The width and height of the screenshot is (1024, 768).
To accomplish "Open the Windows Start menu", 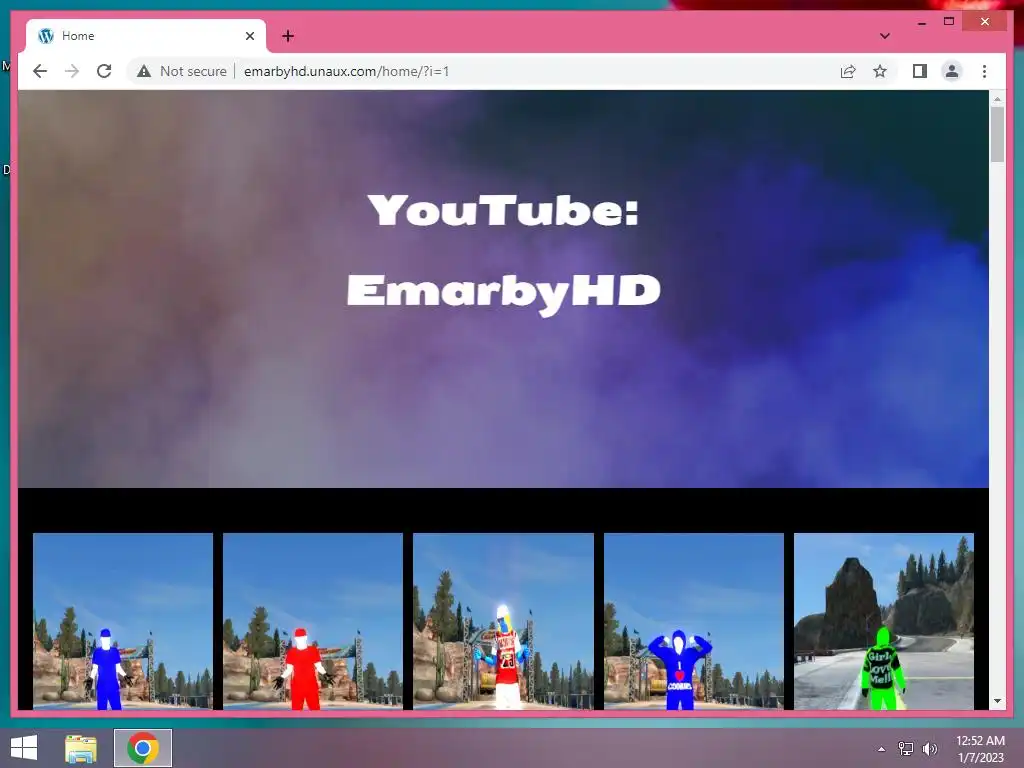I will (24, 748).
